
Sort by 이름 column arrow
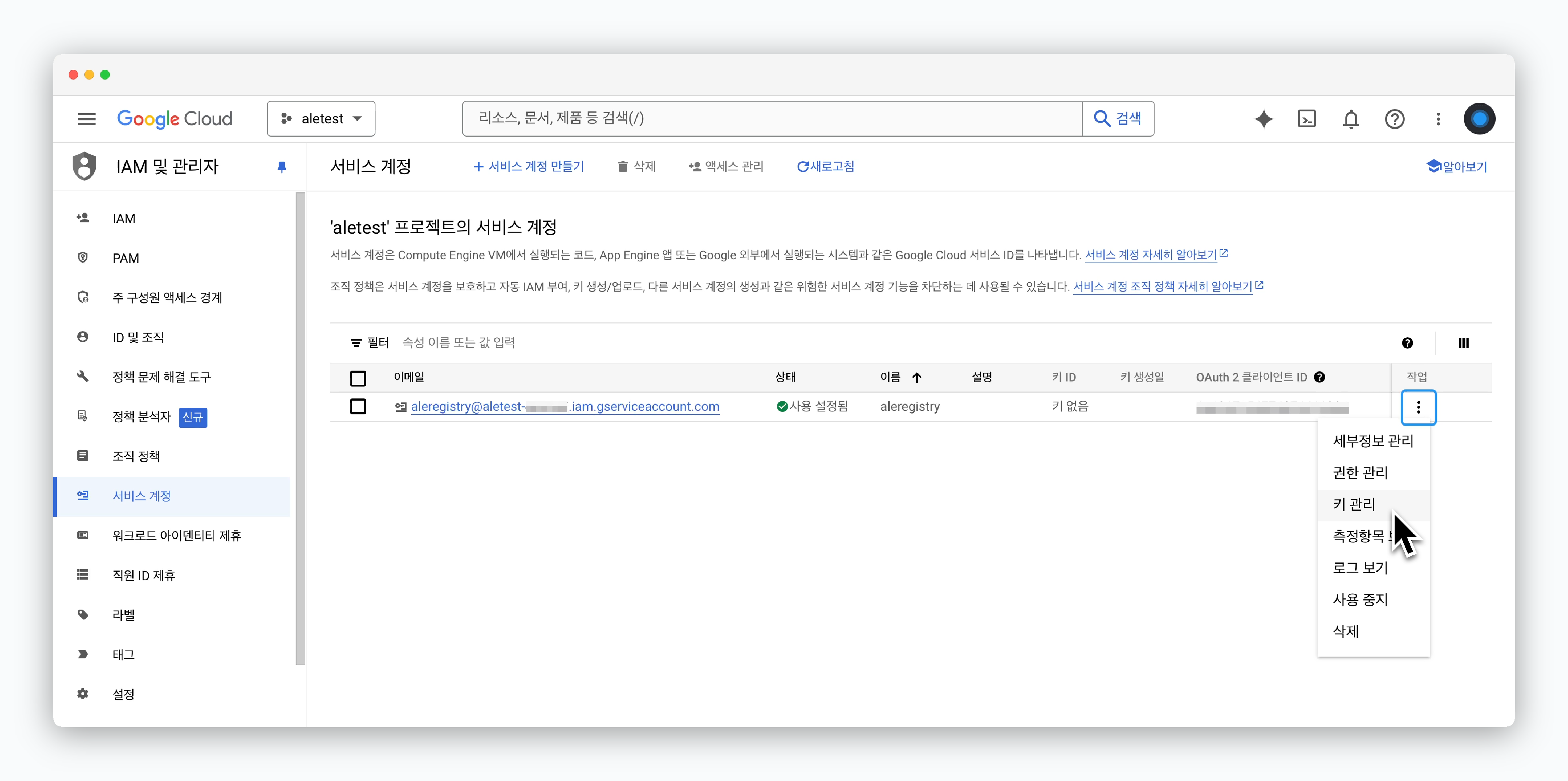point(917,378)
